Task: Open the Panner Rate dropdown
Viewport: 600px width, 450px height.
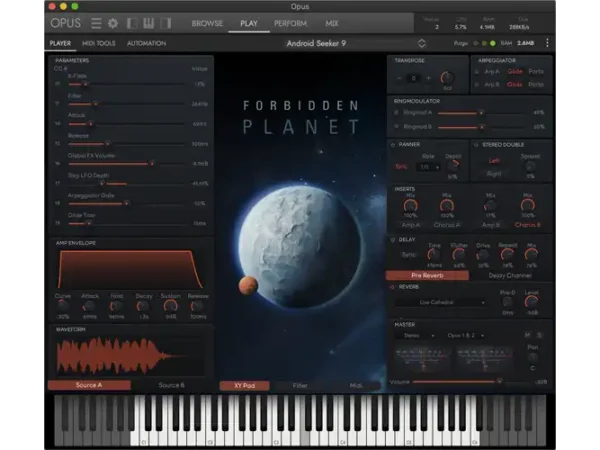Action: (429, 167)
